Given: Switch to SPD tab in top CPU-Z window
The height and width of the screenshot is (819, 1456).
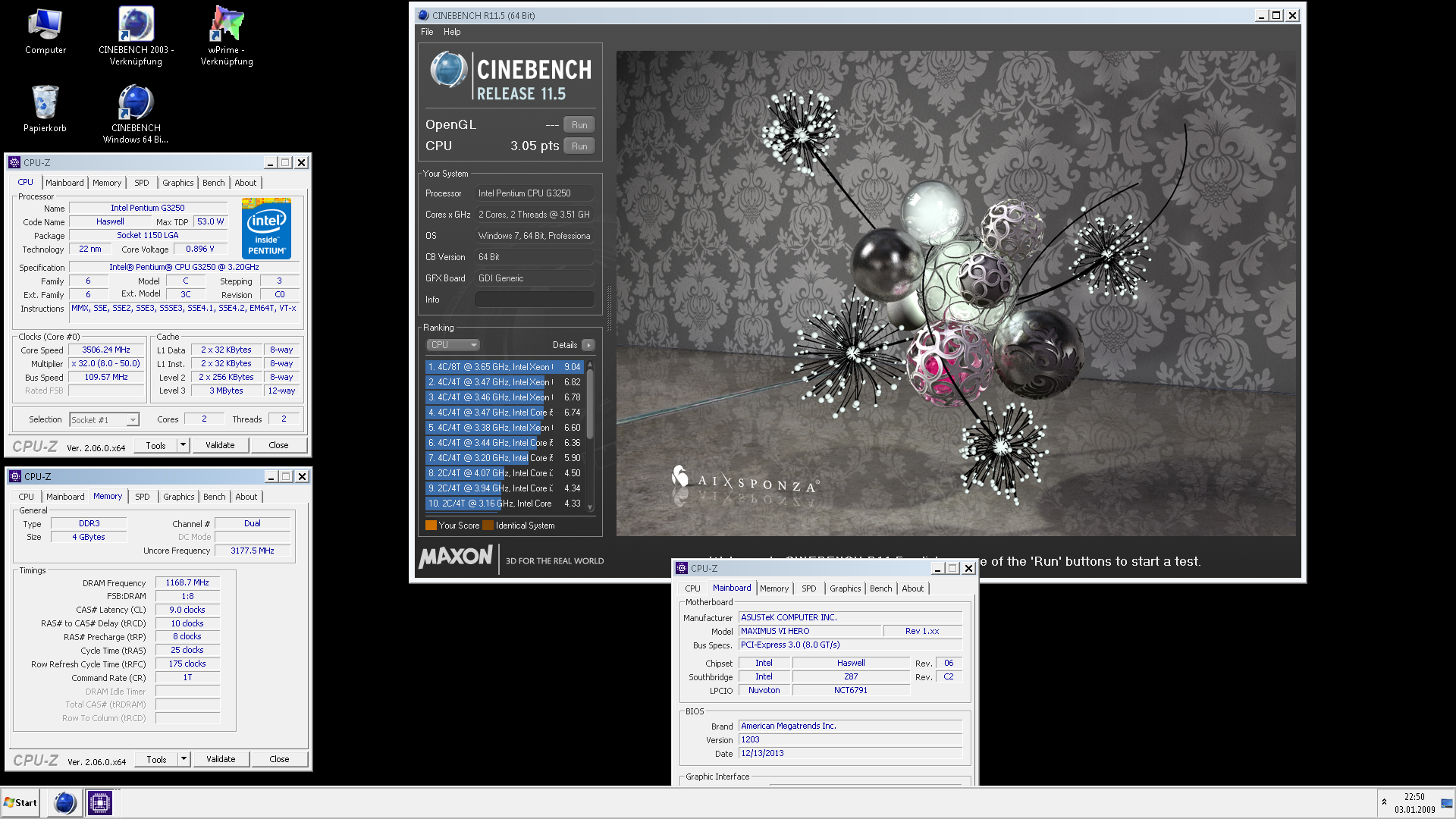Looking at the screenshot, I should pos(142,183).
